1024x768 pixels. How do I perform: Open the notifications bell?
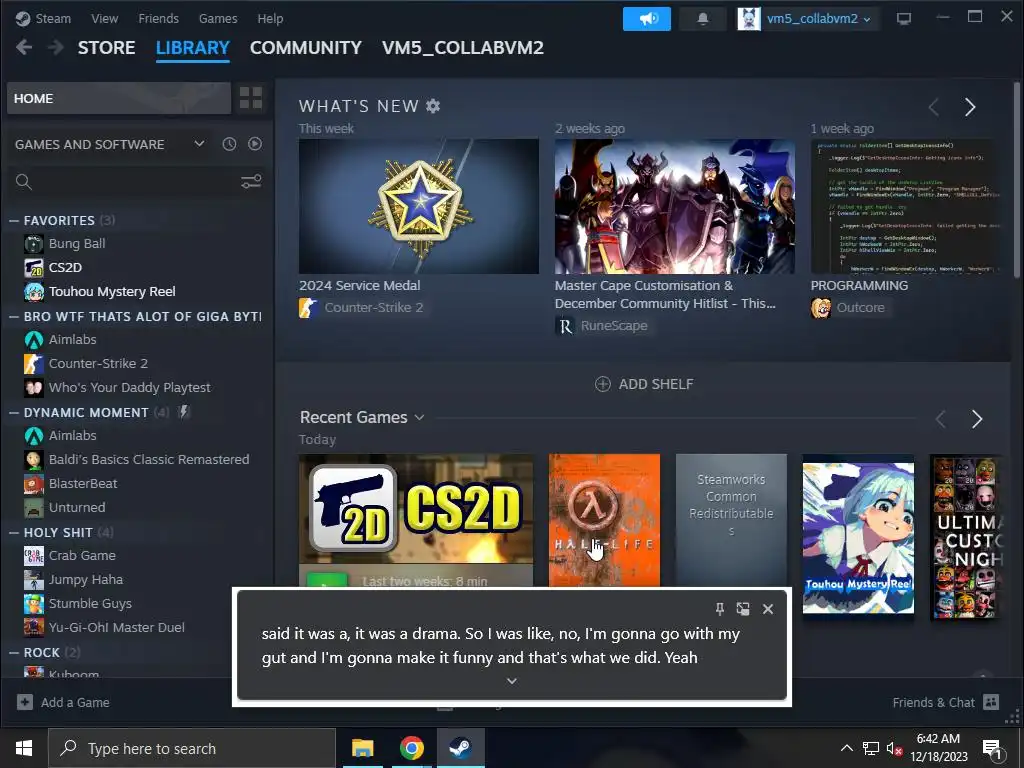pyautogui.click(x=703, y=19)
